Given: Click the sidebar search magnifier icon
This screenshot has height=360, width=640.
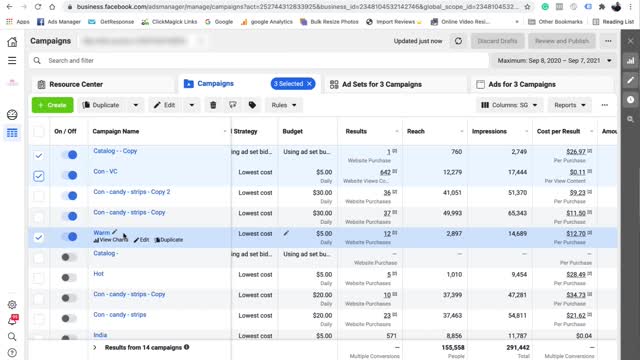Looking at the screenshot, I should [x=12, y=336].
